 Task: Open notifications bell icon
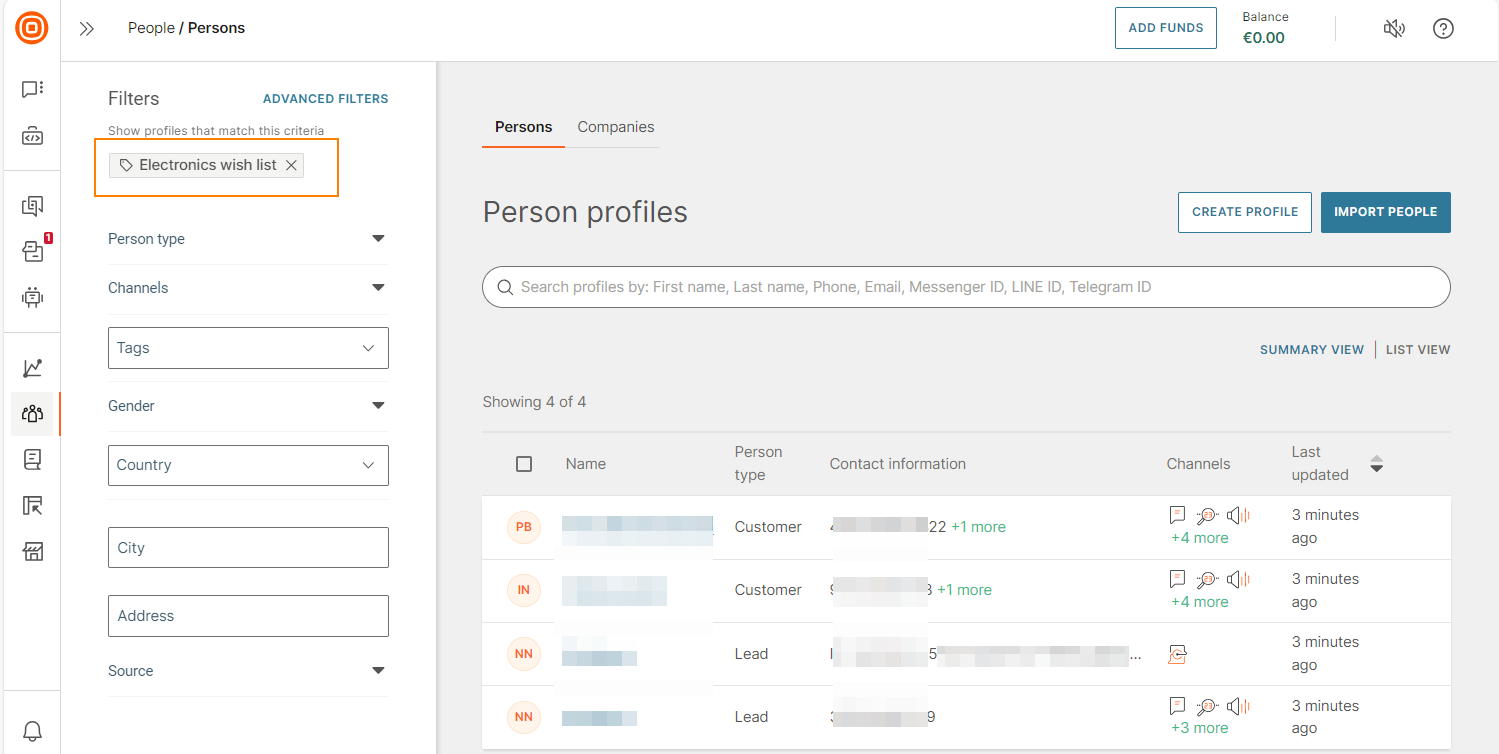point(32,730)
